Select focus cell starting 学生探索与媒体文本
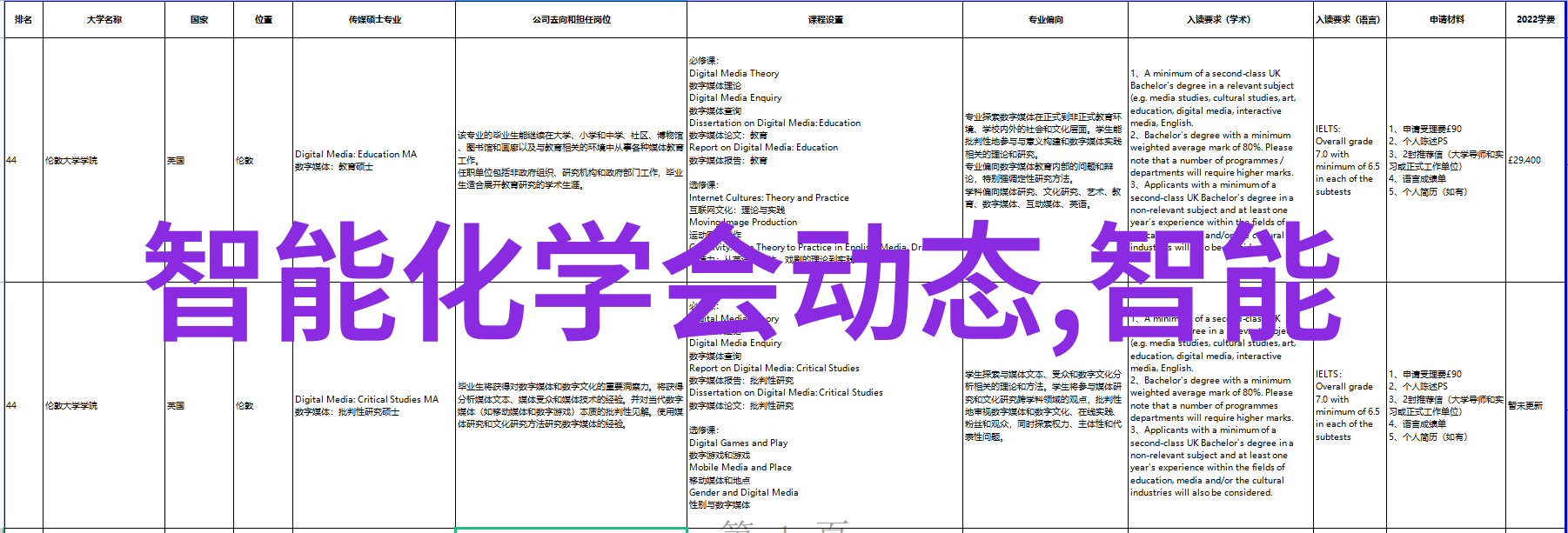 (x=1045, y=405)
